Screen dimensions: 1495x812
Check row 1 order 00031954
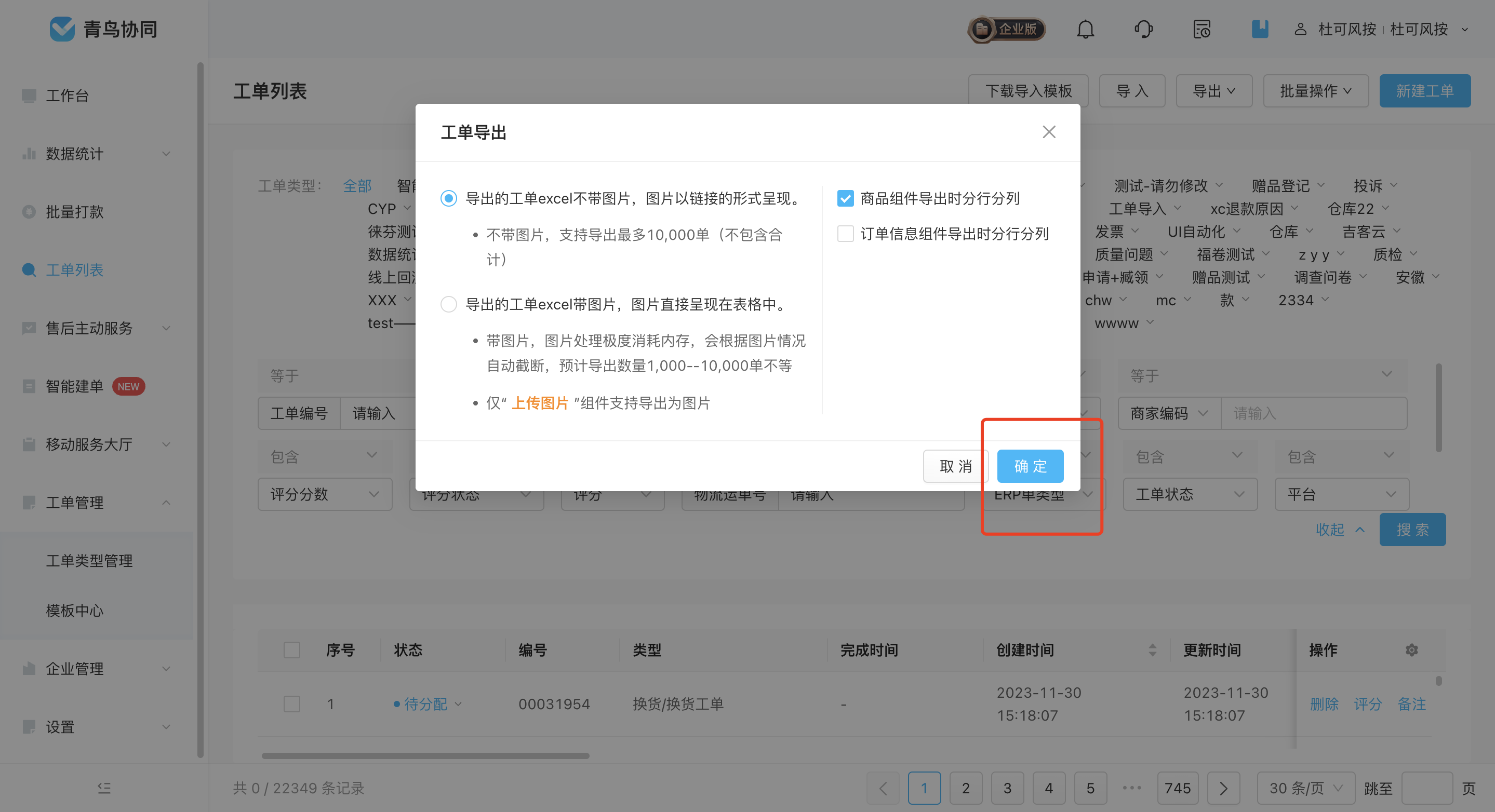pos(292,703)
